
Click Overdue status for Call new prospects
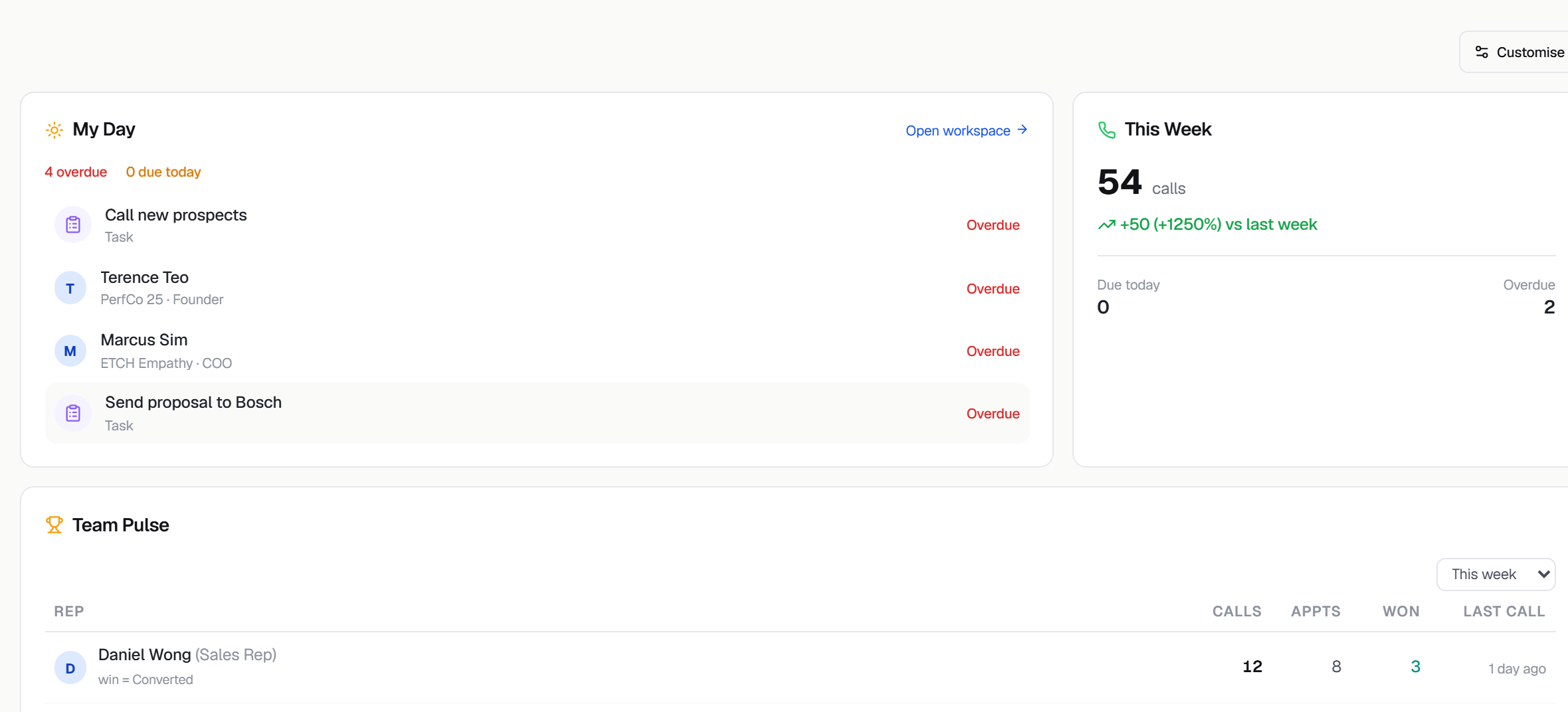[993, 225]
